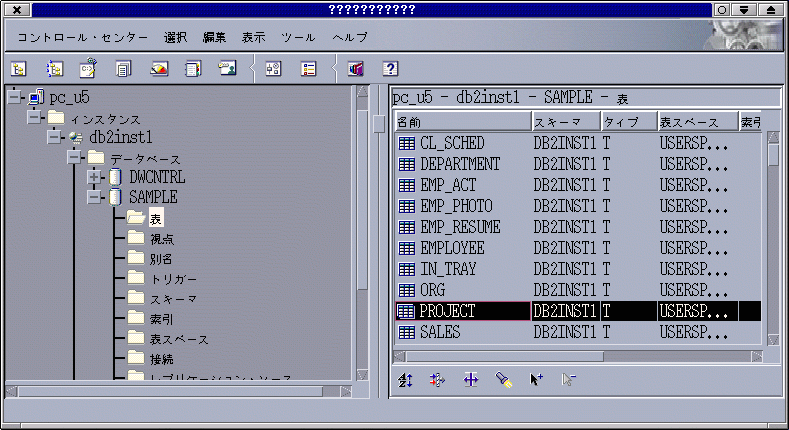Viewport: 789px width, 430px height.
Task: Expand the DWCNTRL database node
Action: (95, 177)
